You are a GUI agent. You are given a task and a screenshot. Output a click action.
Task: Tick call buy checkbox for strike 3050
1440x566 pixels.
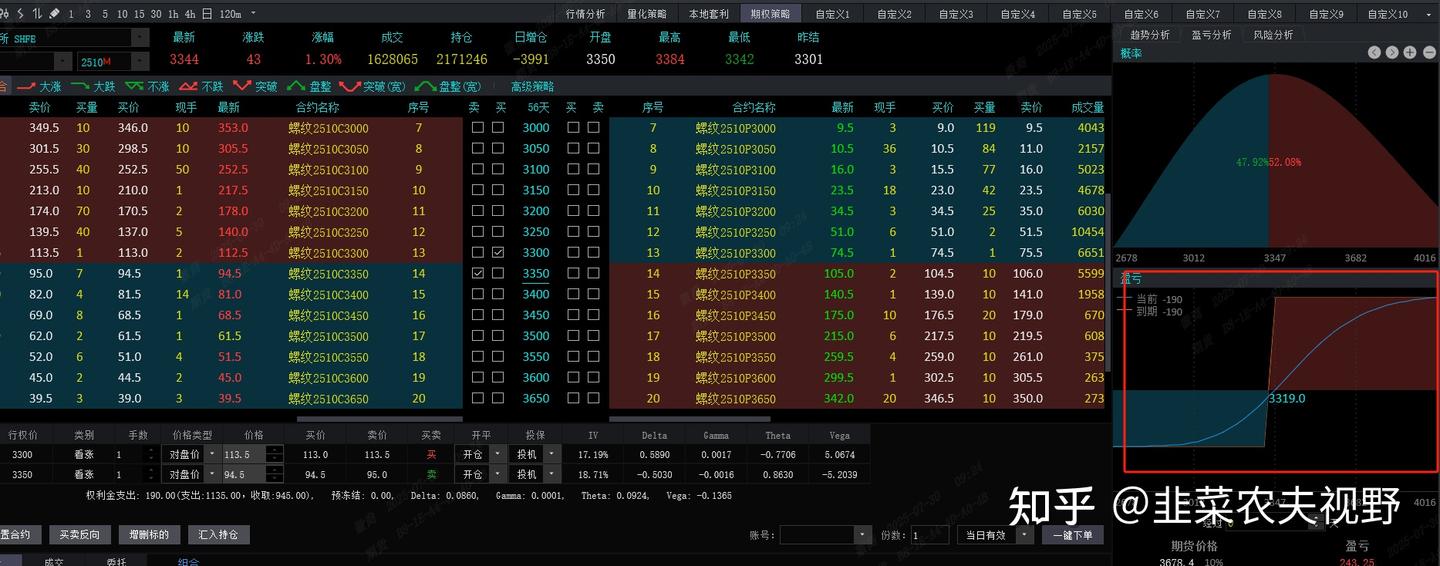500,149
